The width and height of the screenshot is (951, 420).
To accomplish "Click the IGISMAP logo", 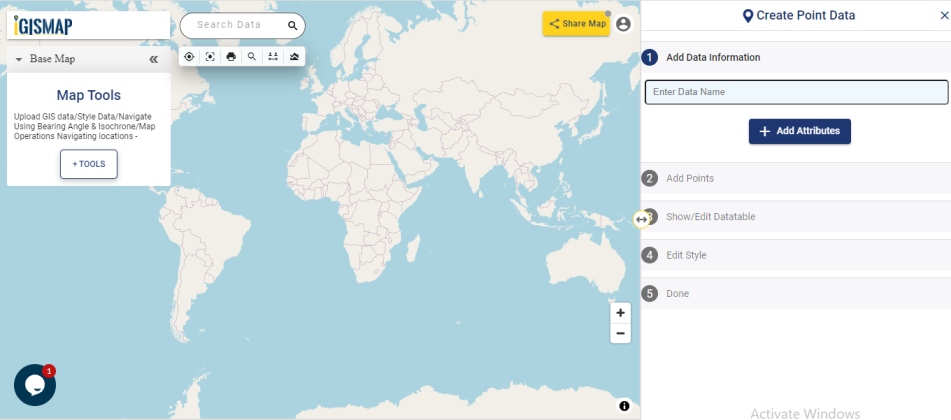I will [43, 25].
